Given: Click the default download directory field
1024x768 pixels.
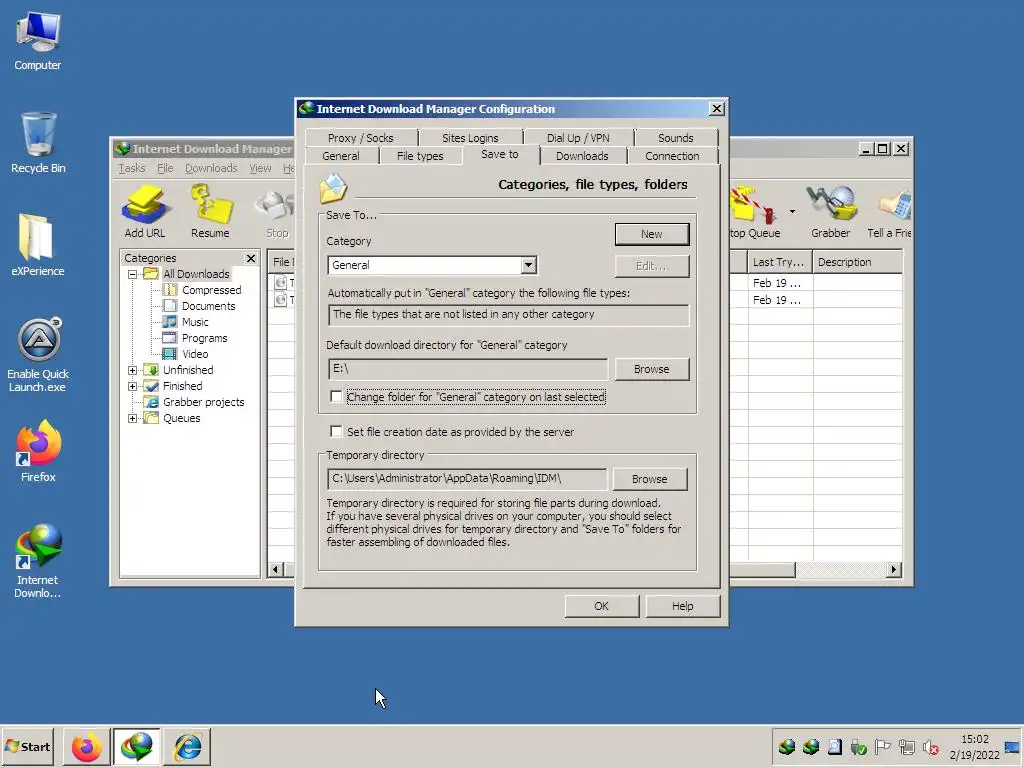Looking at the screenshot, I should [x=468, y=369].
